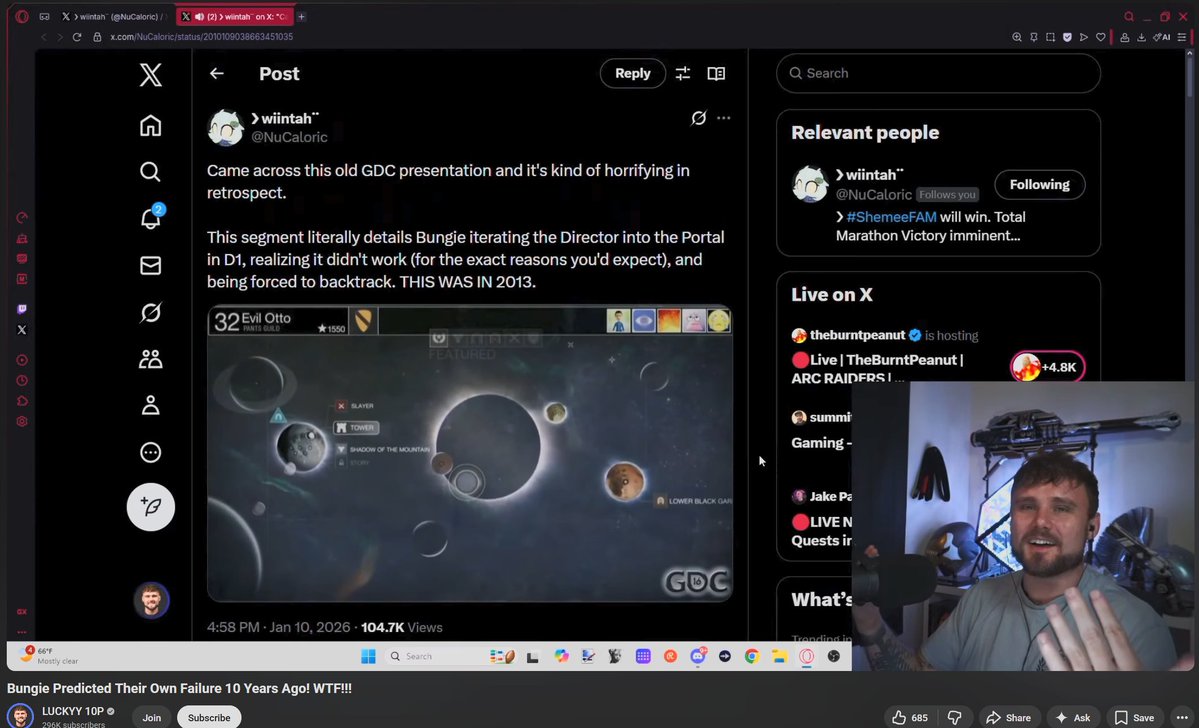Image resolution: width=1199 pixels, height=728 pixels.
Task: Click the +4.8K listeners badge
Action: (x=1047, y=367)
